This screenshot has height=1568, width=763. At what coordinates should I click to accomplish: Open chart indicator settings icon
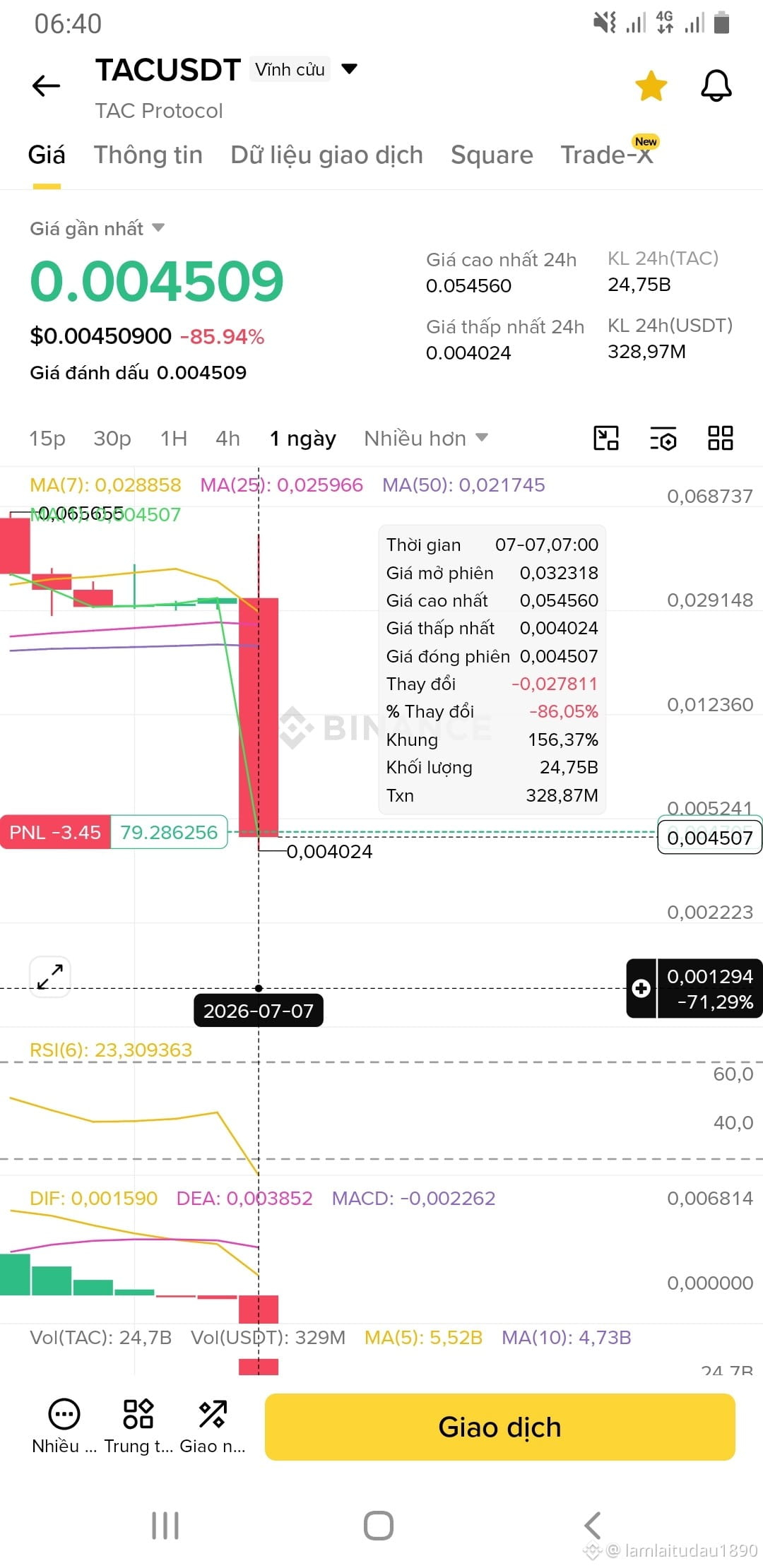[x=663, y=438]
